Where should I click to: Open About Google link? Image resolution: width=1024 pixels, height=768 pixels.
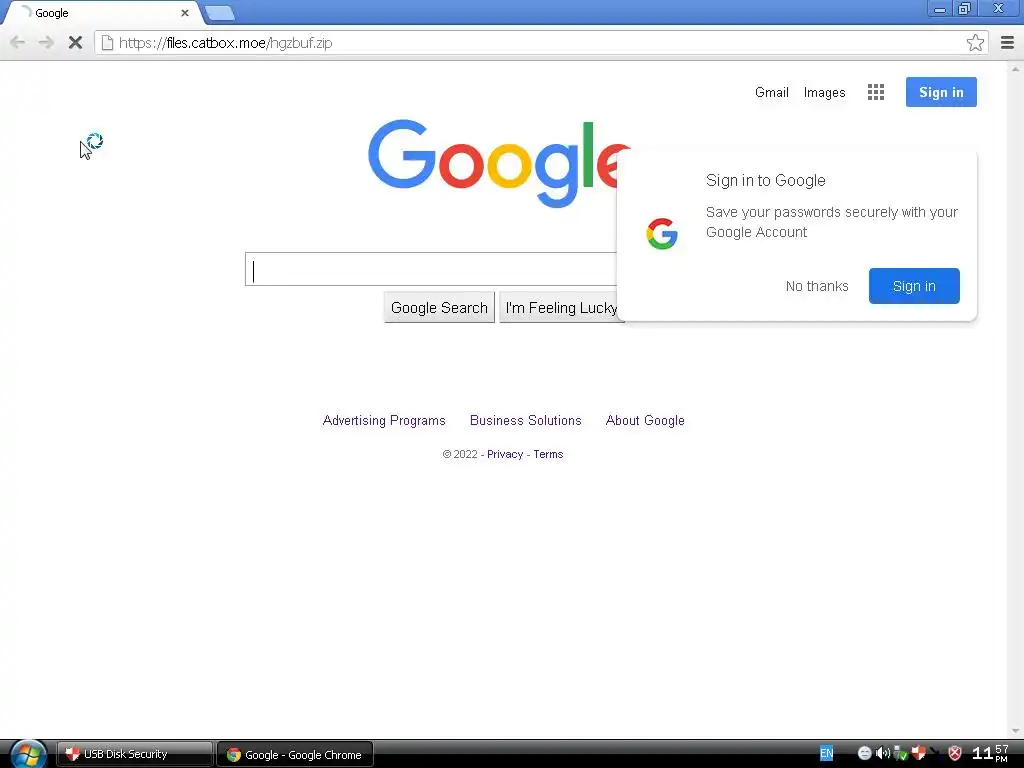click(645, 421)
